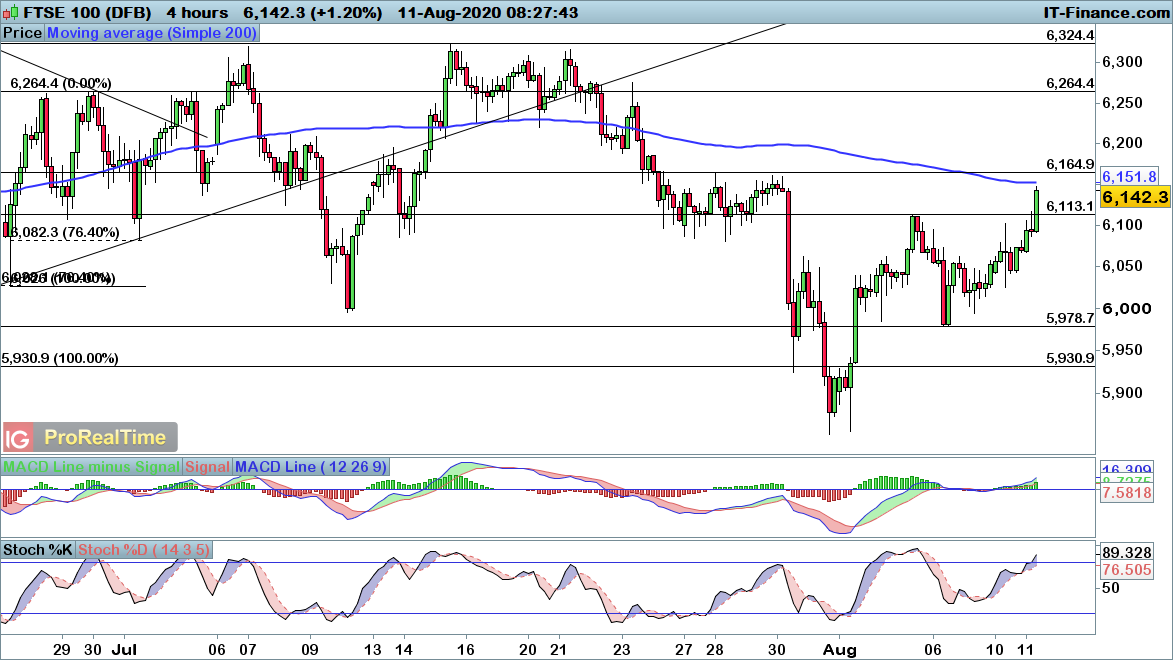Select the Price panel label
The width and height of the screenshot is (1173, 660).
tap(22, 33)
